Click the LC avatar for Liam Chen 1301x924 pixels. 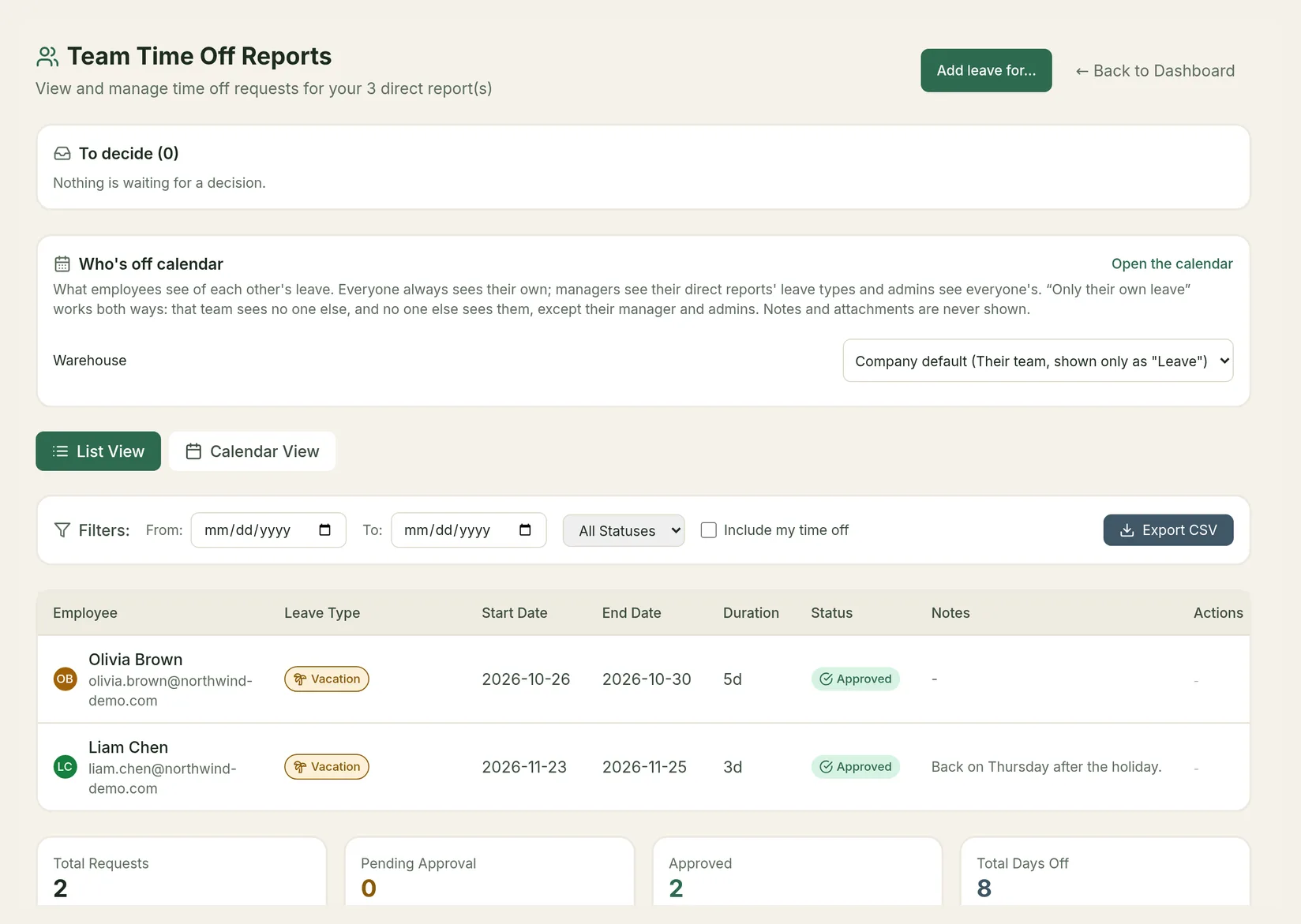pyautogui.click(x=65, y=766)
